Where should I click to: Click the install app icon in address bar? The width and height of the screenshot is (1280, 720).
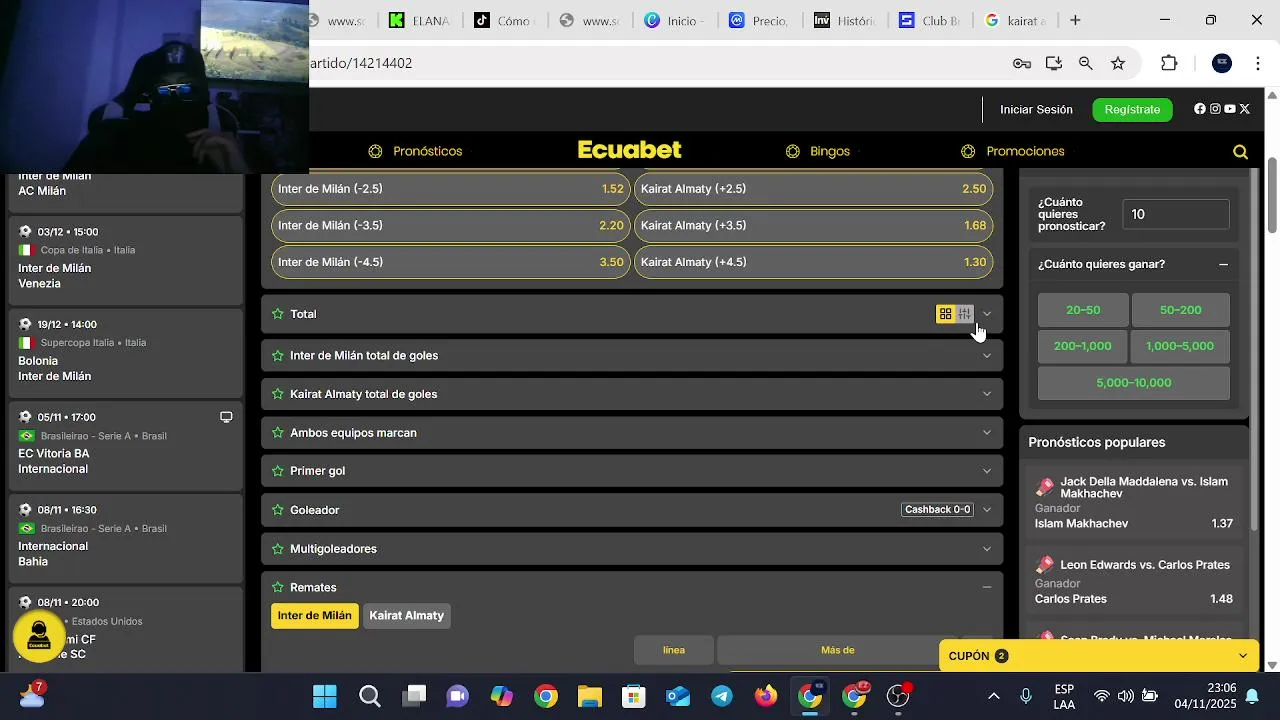pyautogui.click(x=1054, y=63)
